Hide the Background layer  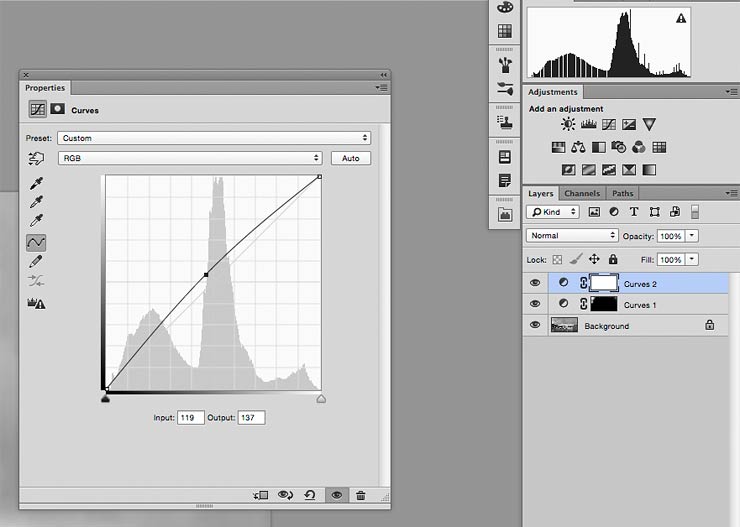[535, 325]
